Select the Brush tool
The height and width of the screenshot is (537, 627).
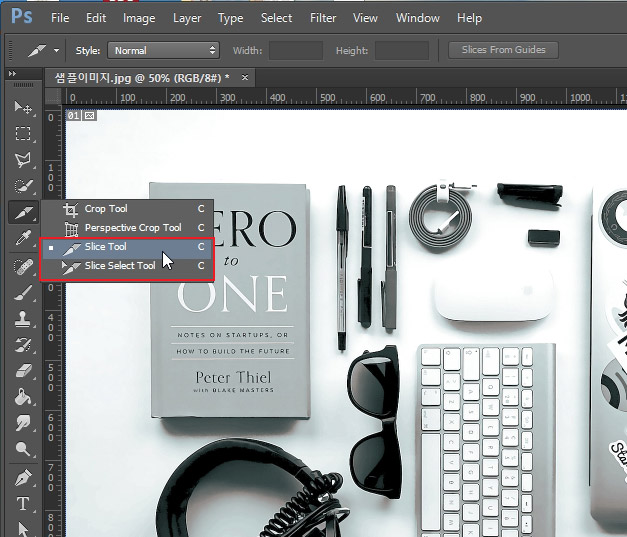(23, 293)
